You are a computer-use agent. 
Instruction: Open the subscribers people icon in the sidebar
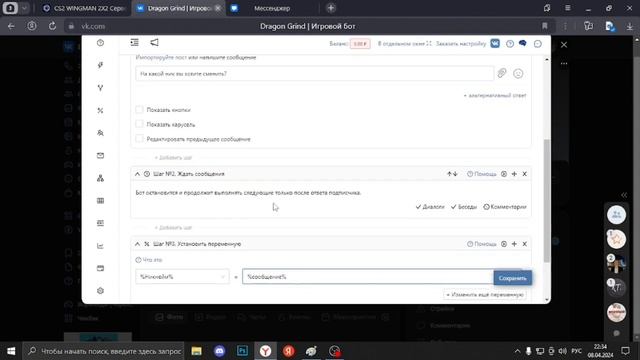(x=100, y=133)
